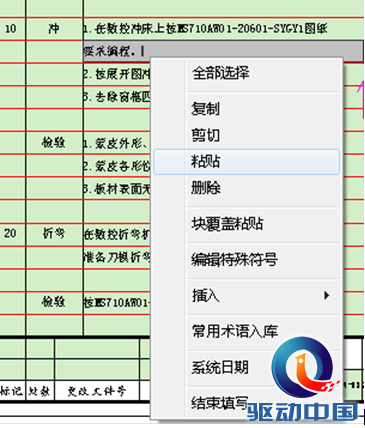Click the 检验 cell below 折弯
Image resolution: width=365 pixels, height=428 pixels.
(x=54, y=302)
